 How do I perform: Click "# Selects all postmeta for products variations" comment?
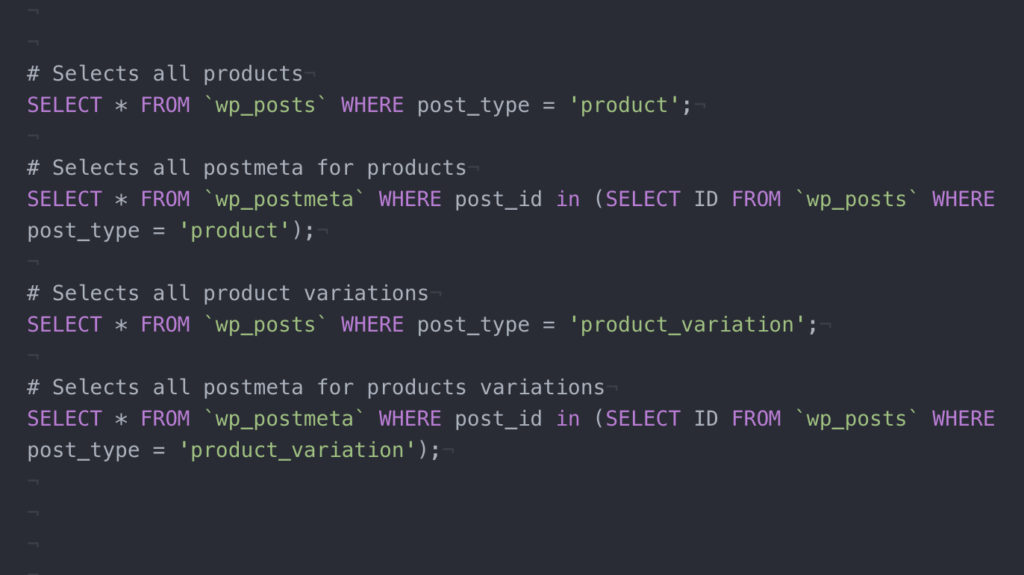[316, 387]
